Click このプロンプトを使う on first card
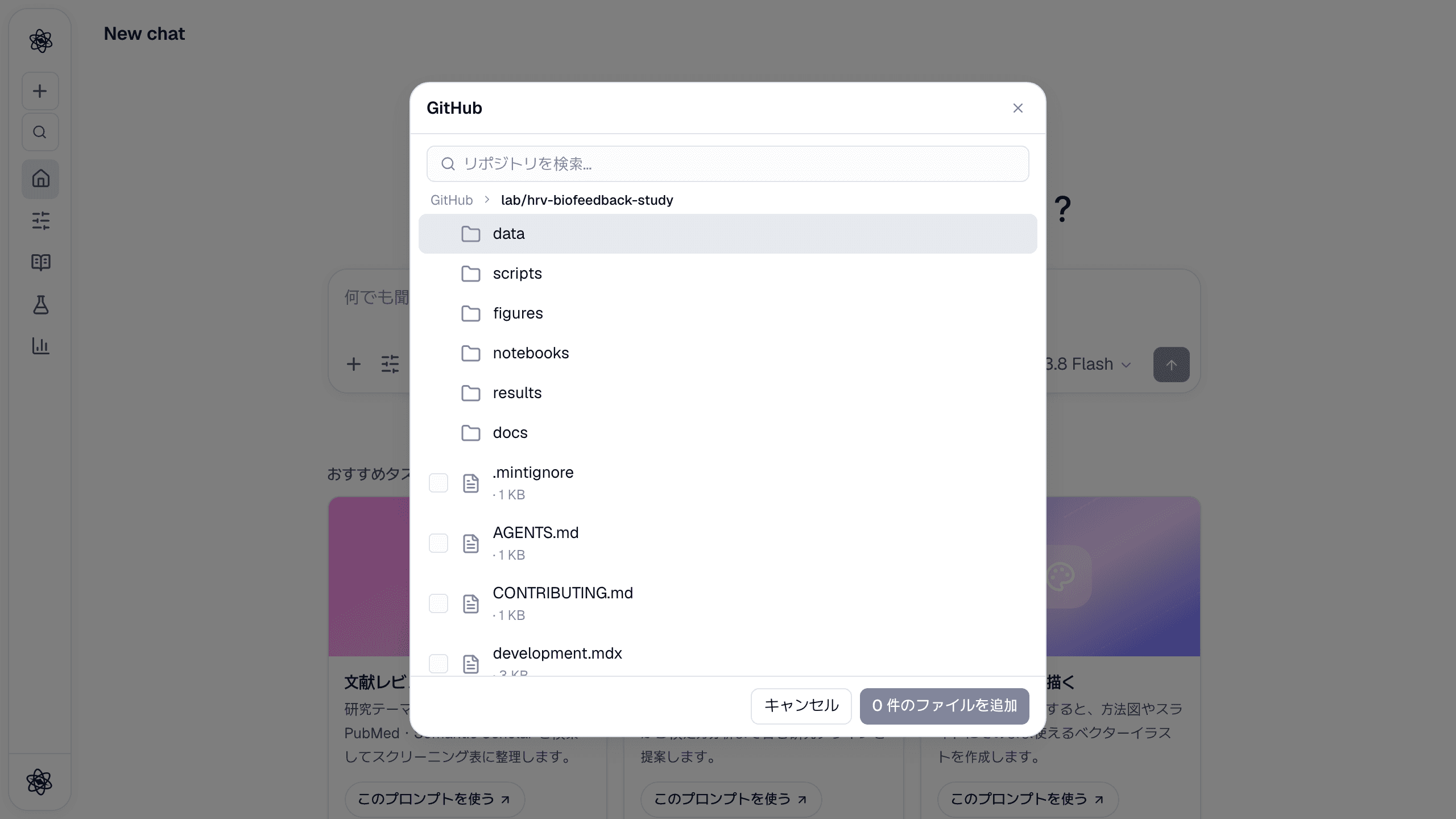Screen dimensions: 1456x819 (435, 799)
